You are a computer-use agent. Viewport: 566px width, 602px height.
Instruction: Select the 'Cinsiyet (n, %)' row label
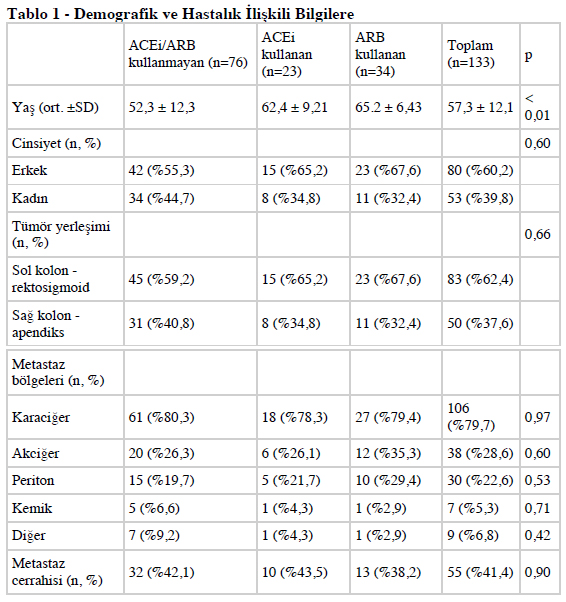[x=56, y=144]
